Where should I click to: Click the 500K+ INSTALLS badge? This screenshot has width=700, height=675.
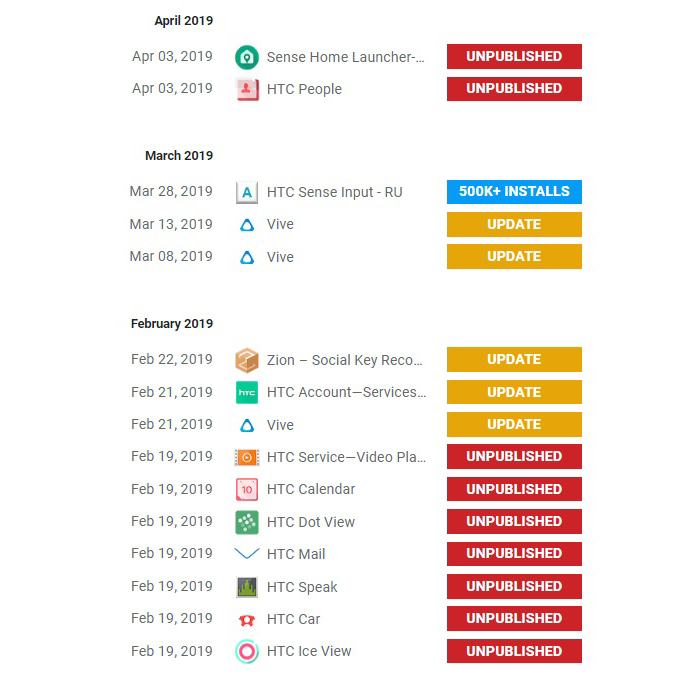pos(514,192)
